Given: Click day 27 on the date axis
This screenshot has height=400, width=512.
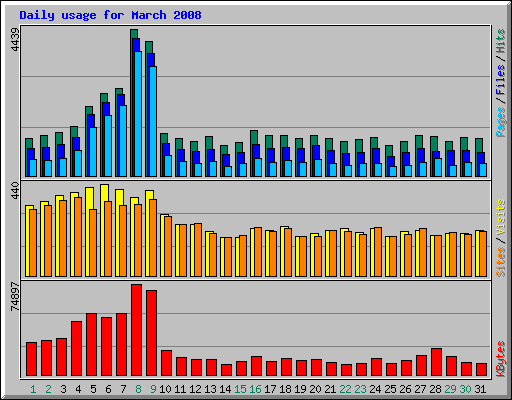Looking at the screenshot, I should (x=420, y=389).
